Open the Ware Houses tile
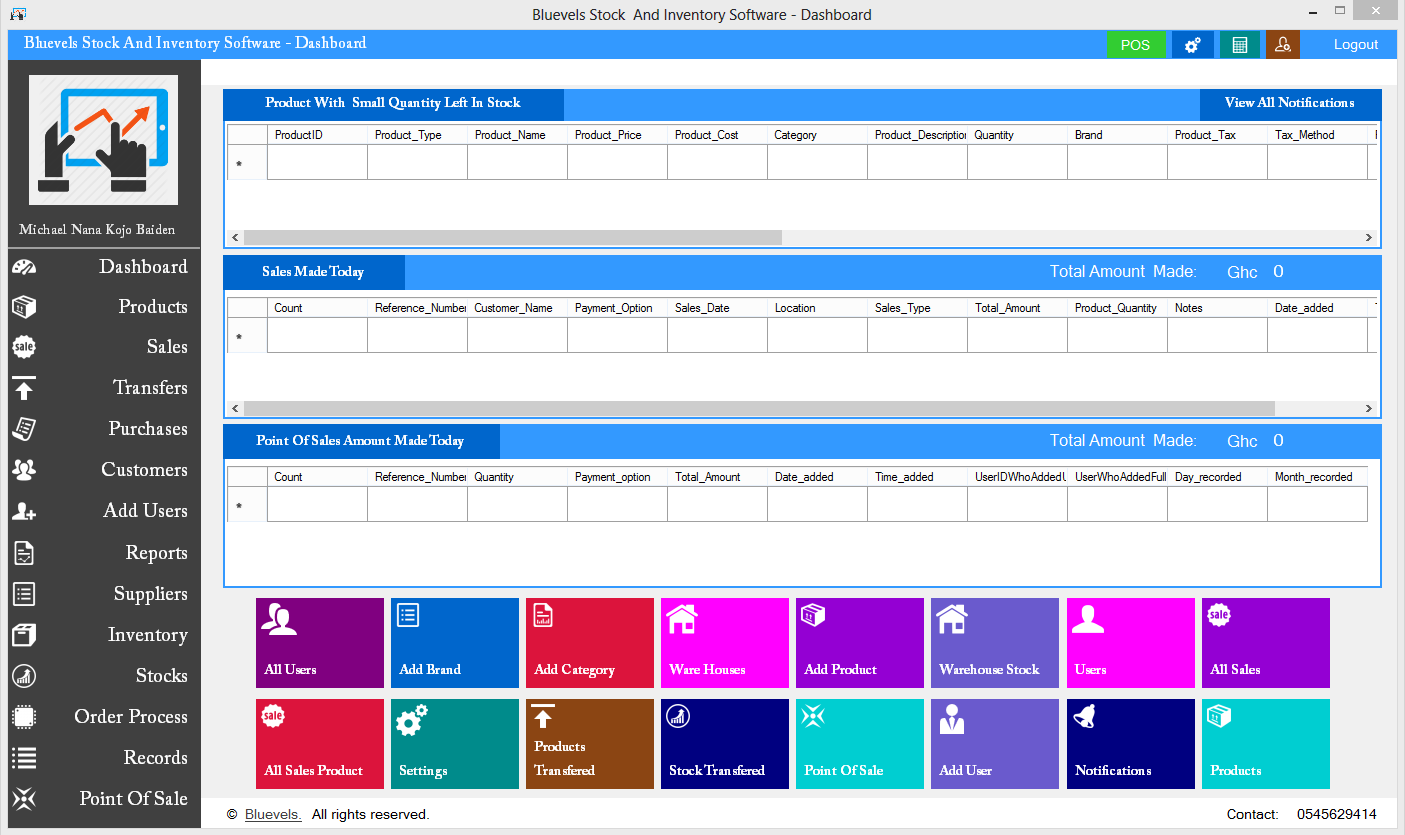Image resolution: width=1405 pixels, height=835 pixels. click(x=725, y=643)
